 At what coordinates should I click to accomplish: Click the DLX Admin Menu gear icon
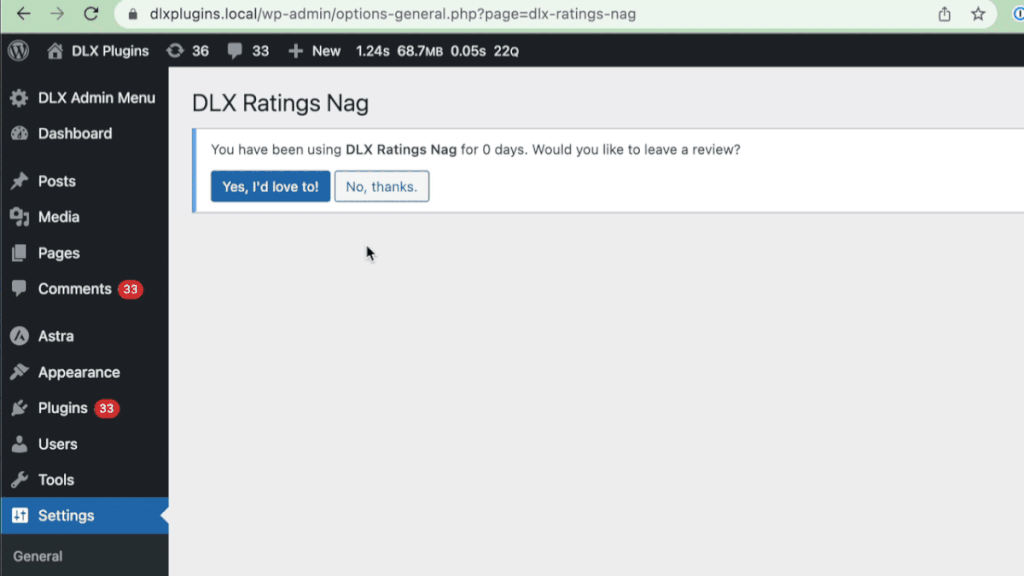[19, 98]
